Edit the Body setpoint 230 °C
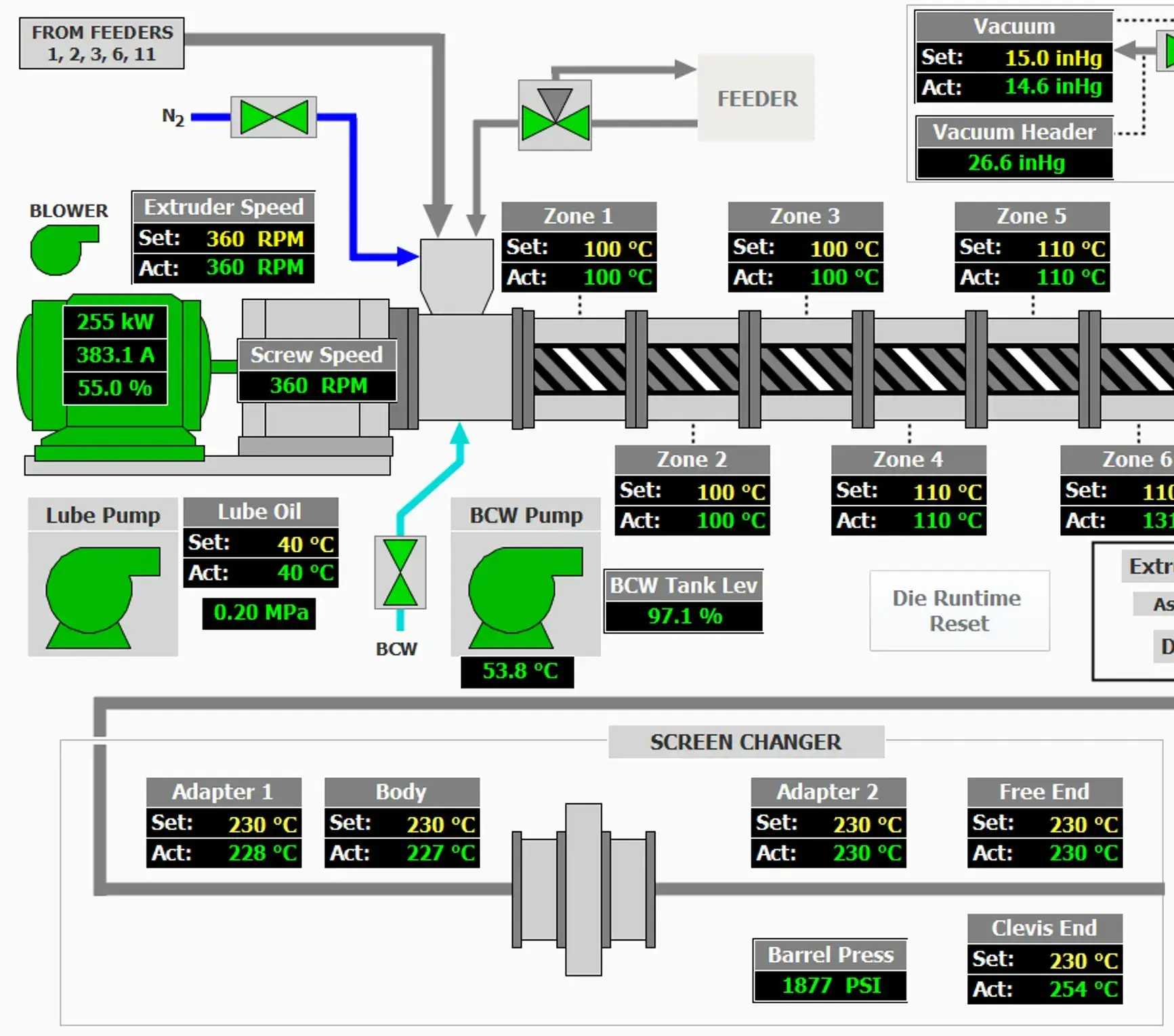Screen dimensions: 1174x1036 pos(402,823)
